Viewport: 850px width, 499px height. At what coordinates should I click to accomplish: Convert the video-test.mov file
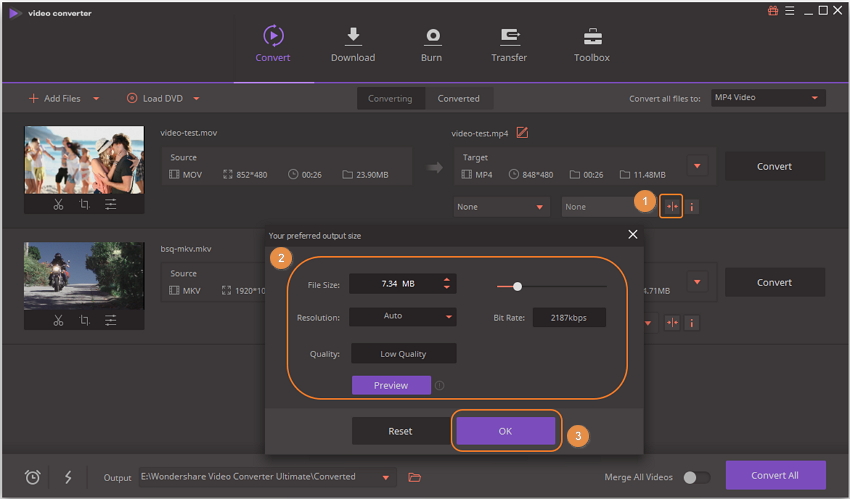pyautogui.click(x=774, y=166)
